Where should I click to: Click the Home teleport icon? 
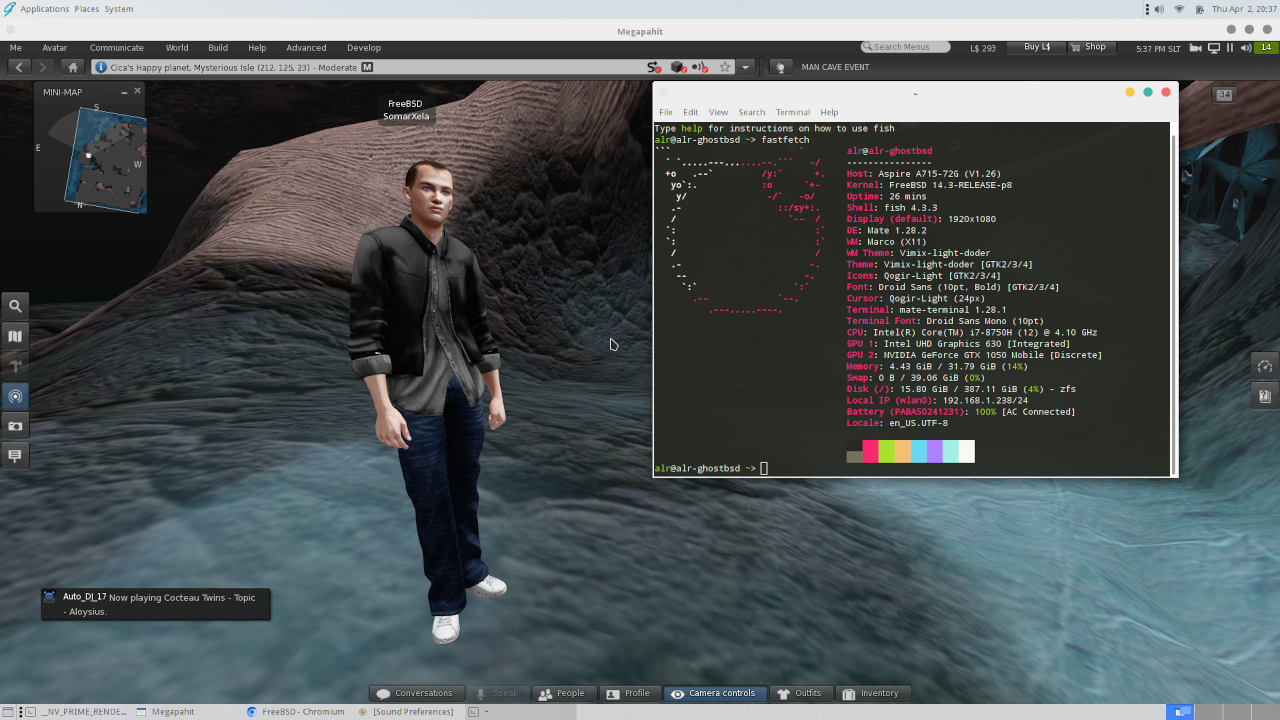click(x=72, y=67)
